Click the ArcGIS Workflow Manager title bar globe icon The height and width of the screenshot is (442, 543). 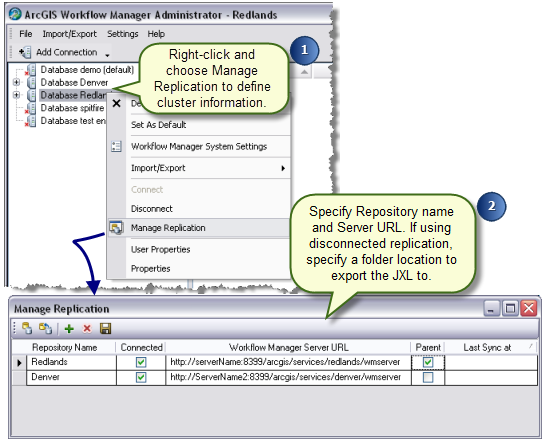click(15, 15)
